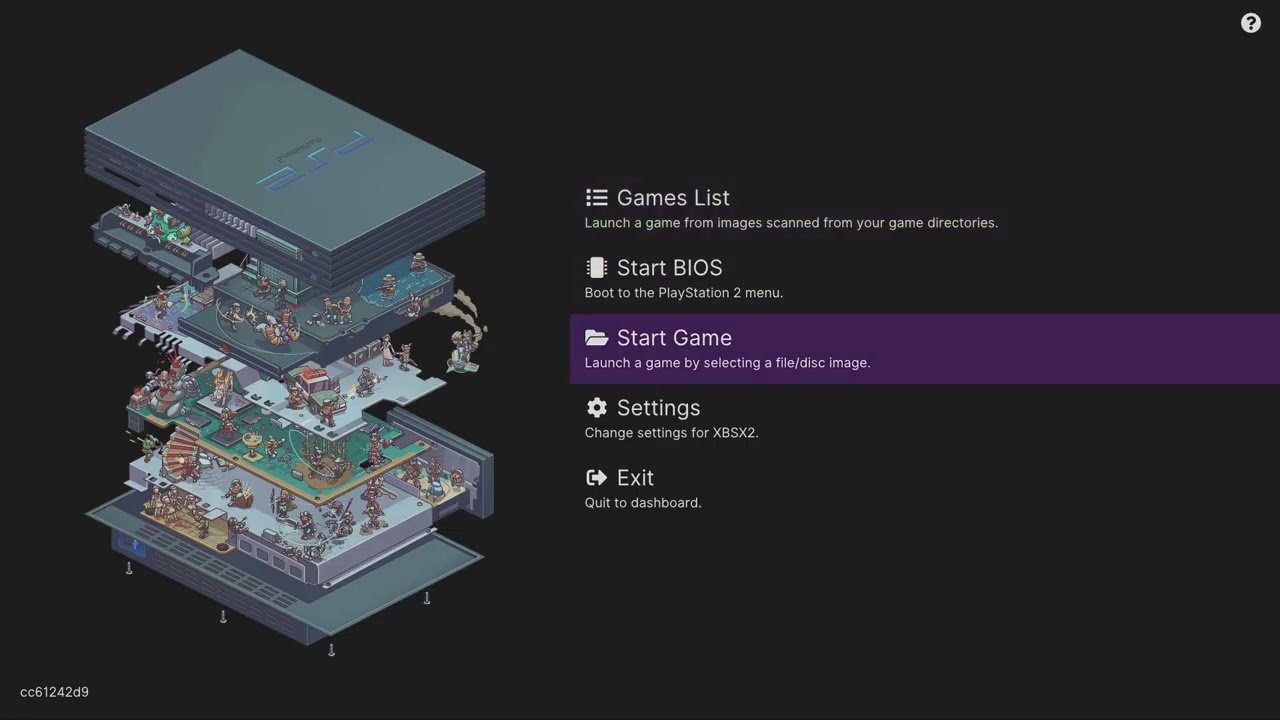The image size is (1280, 720).
Task: Click 'Boot to the PlayStation 2 menu.' text
Action: (x=684, y=293)
